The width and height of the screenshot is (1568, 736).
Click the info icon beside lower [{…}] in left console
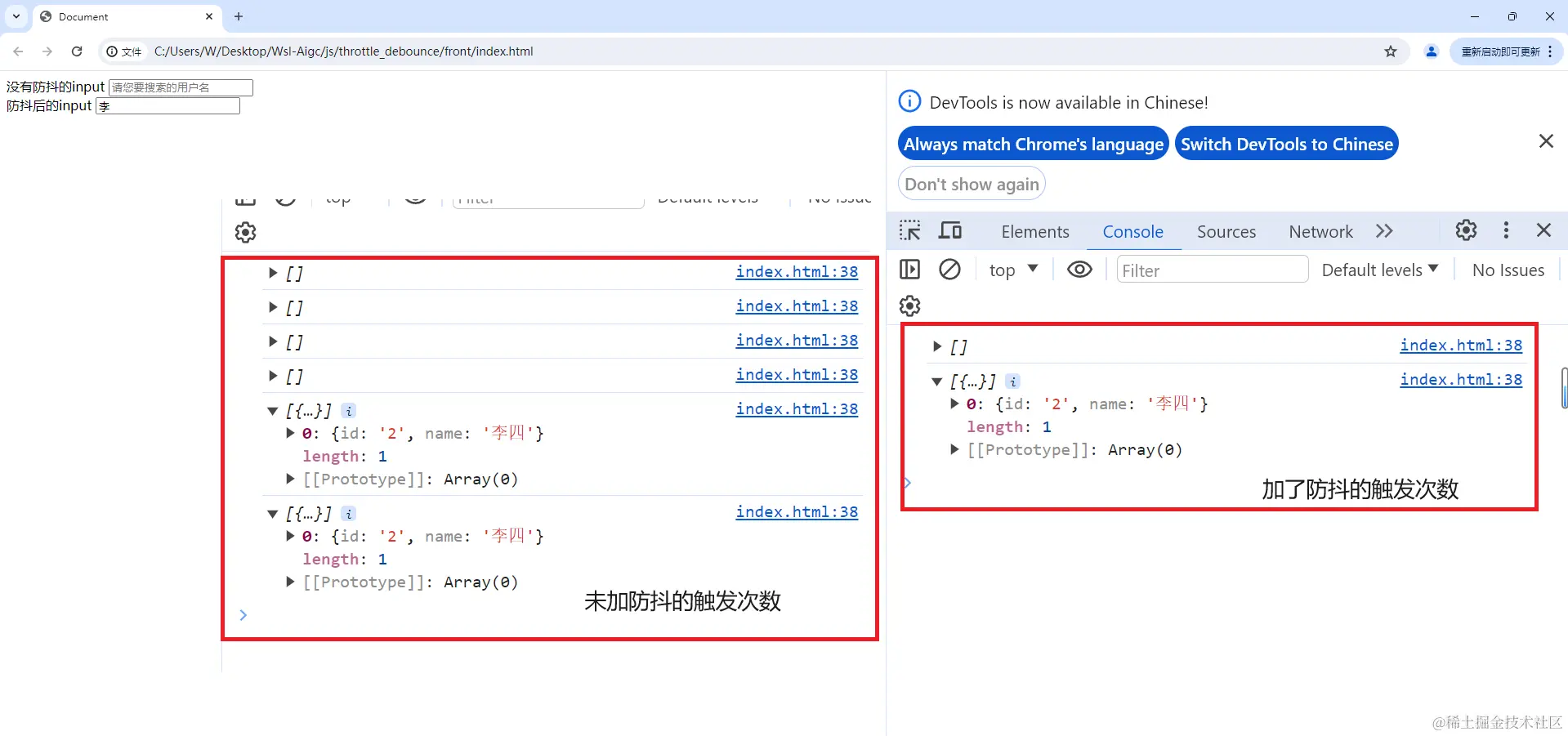coord(349,514)
